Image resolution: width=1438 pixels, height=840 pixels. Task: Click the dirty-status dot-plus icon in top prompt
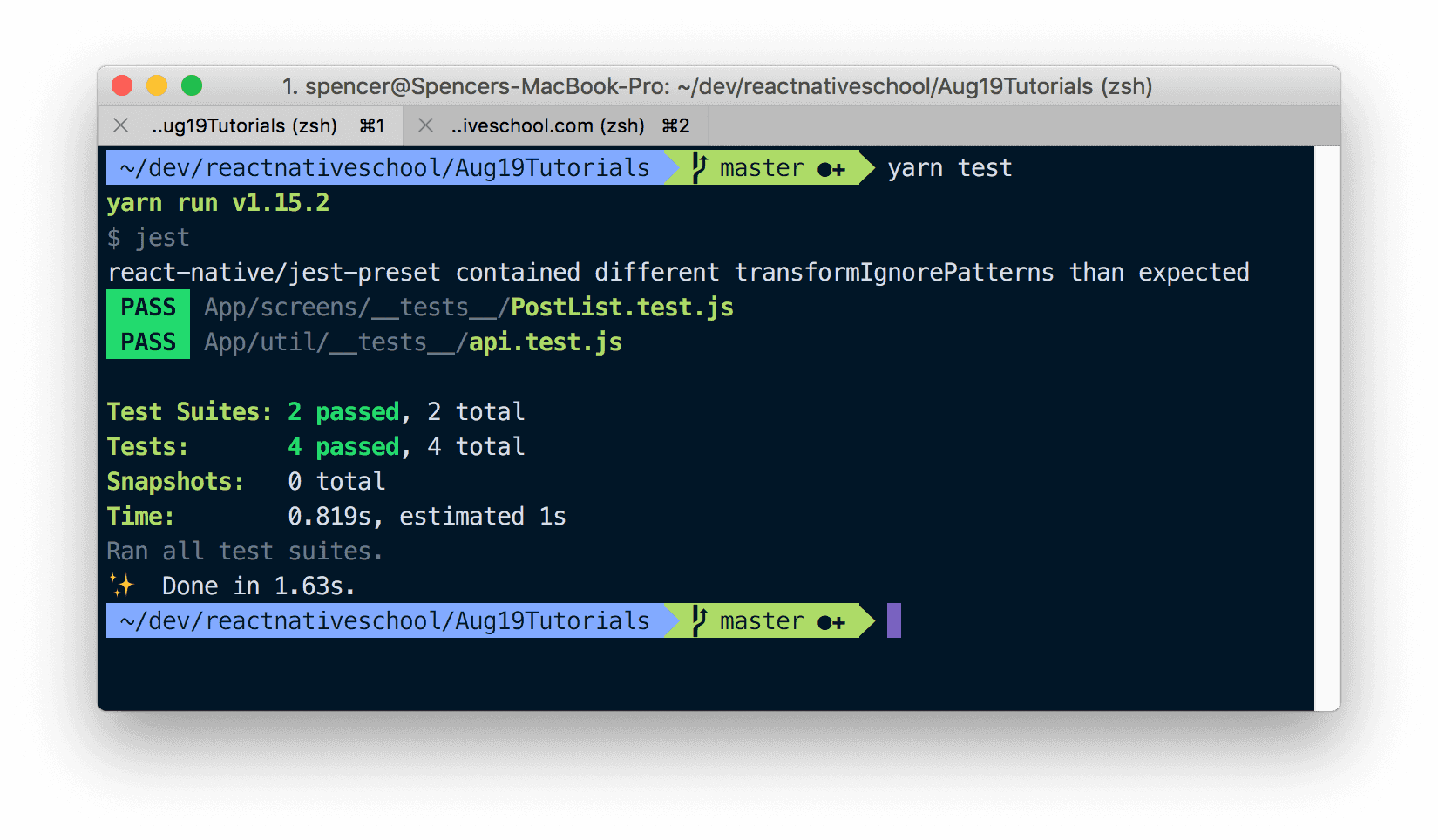point(831,169)
